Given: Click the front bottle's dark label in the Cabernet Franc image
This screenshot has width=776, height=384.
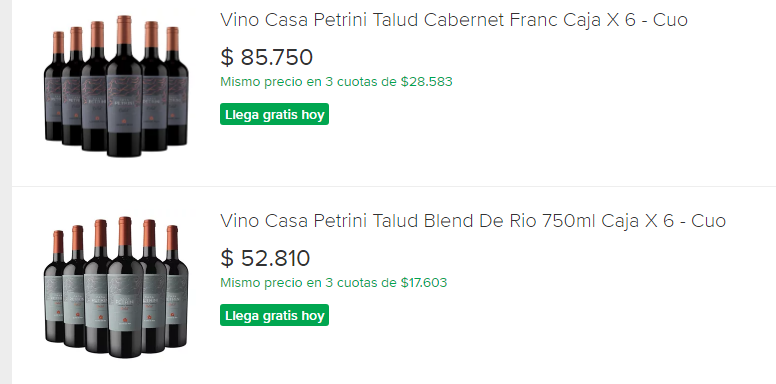Looking at the screenshot, I should [x=124, y=101].
